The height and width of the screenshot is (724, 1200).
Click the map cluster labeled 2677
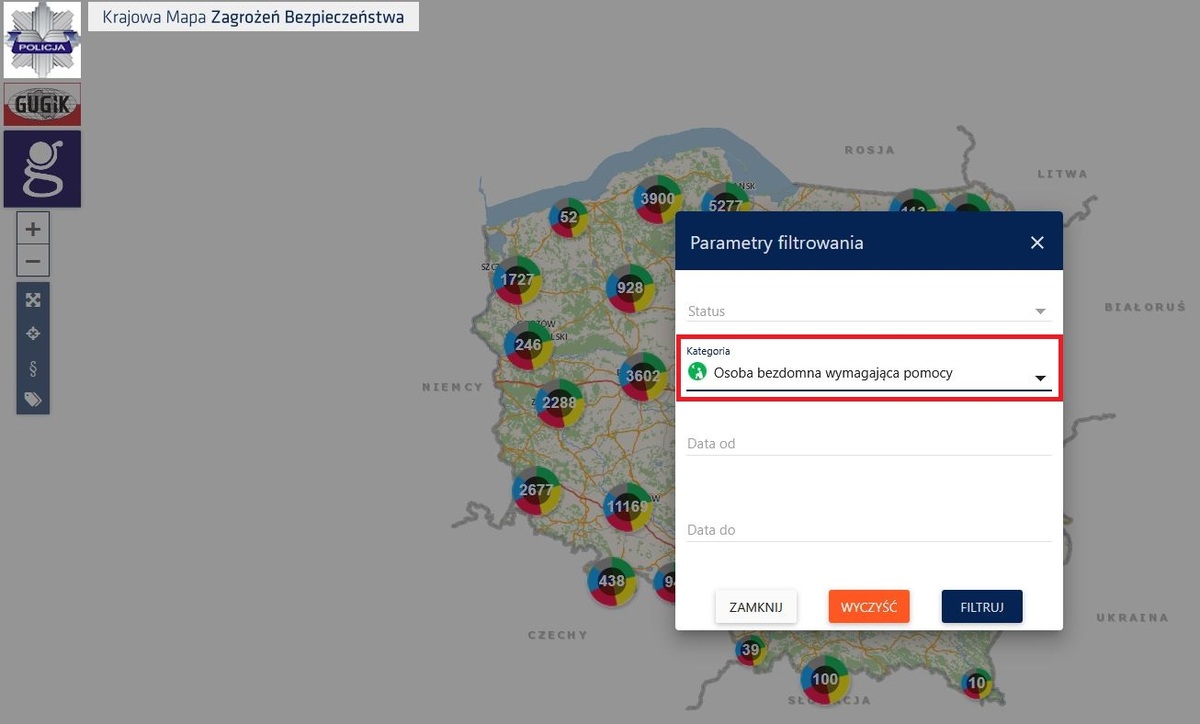coord(536,490)
